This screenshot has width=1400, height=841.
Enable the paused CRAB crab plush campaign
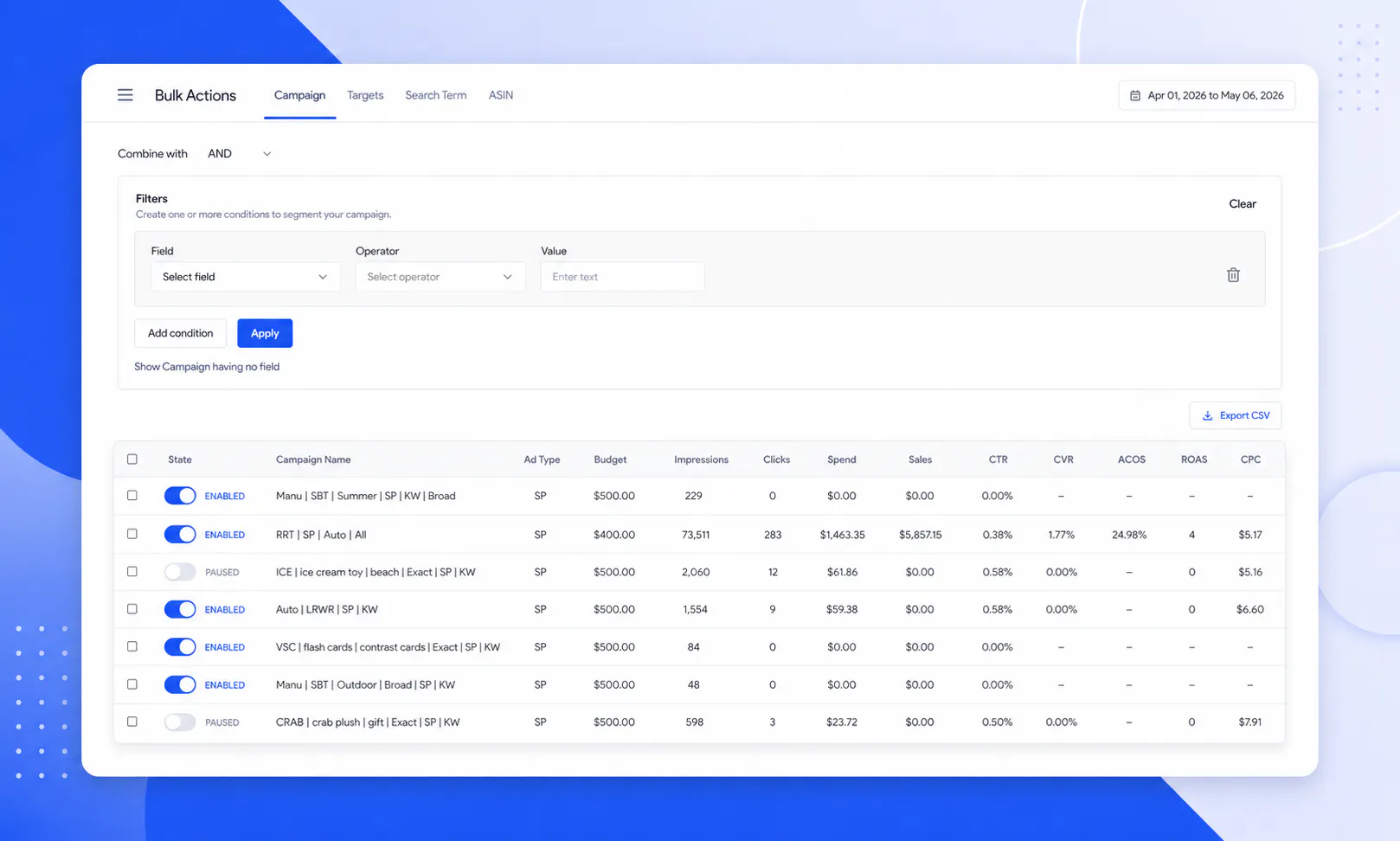point(180,722)
